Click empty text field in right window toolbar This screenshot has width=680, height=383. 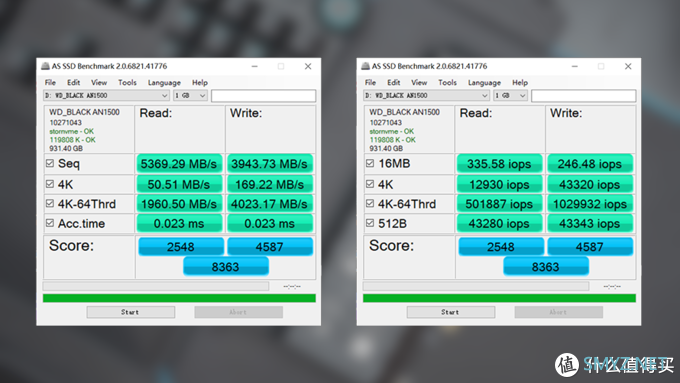point(583,96)
